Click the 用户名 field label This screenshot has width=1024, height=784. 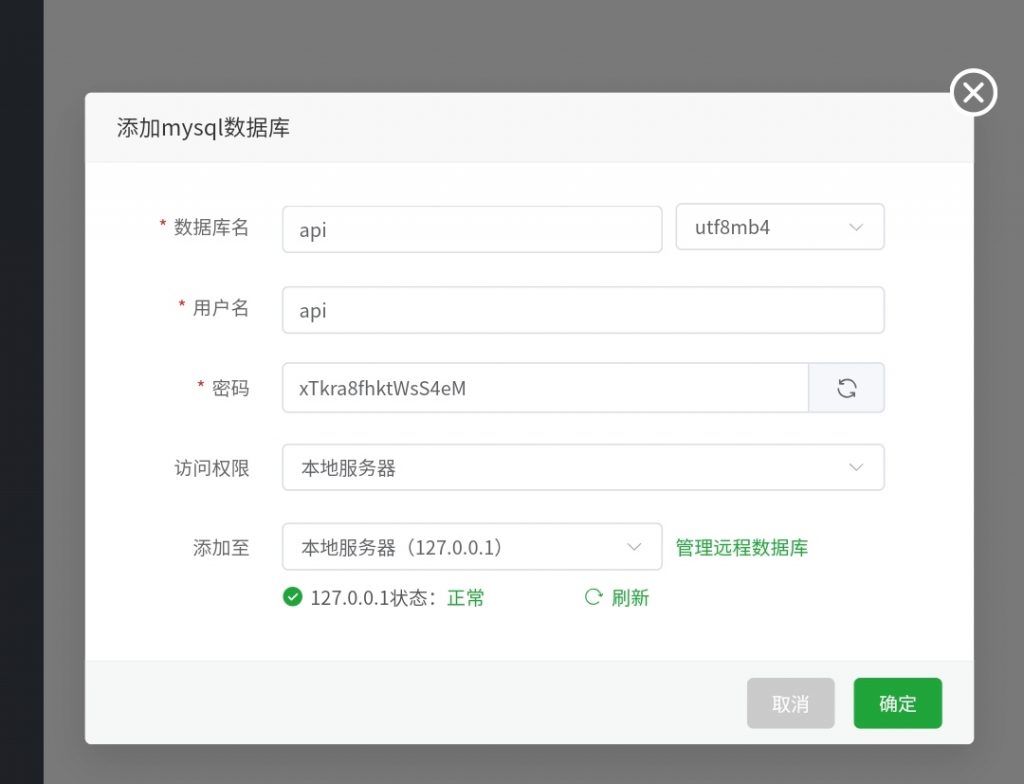(220, 308)
